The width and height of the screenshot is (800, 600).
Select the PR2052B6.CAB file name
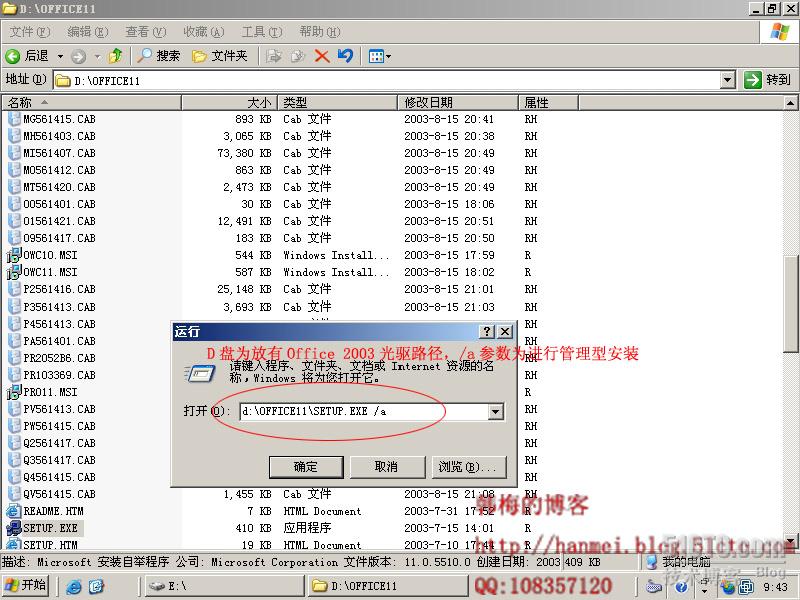click(x=59, y=358)
